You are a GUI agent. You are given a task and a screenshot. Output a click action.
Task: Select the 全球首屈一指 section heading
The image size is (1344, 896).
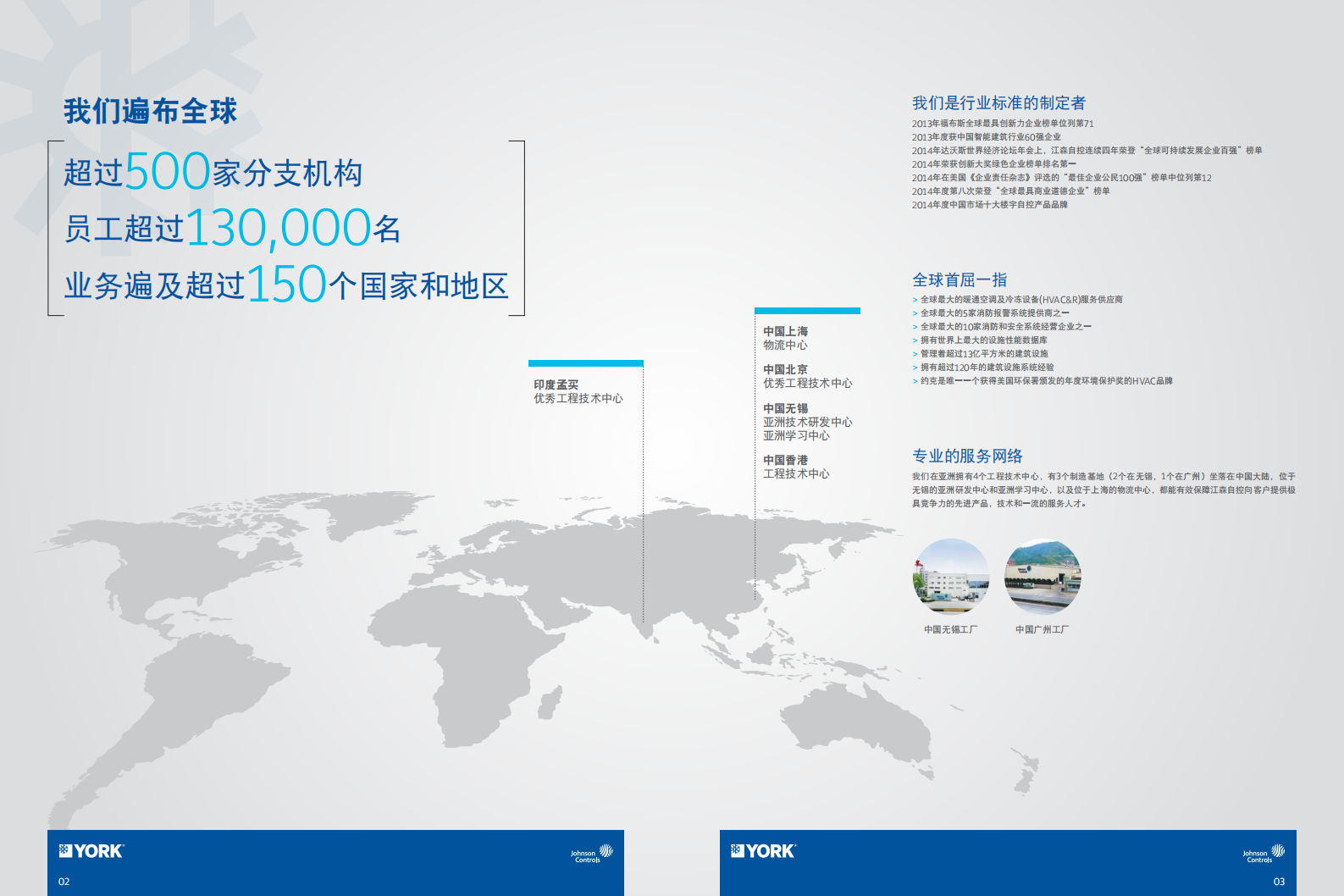coord(960,280)
